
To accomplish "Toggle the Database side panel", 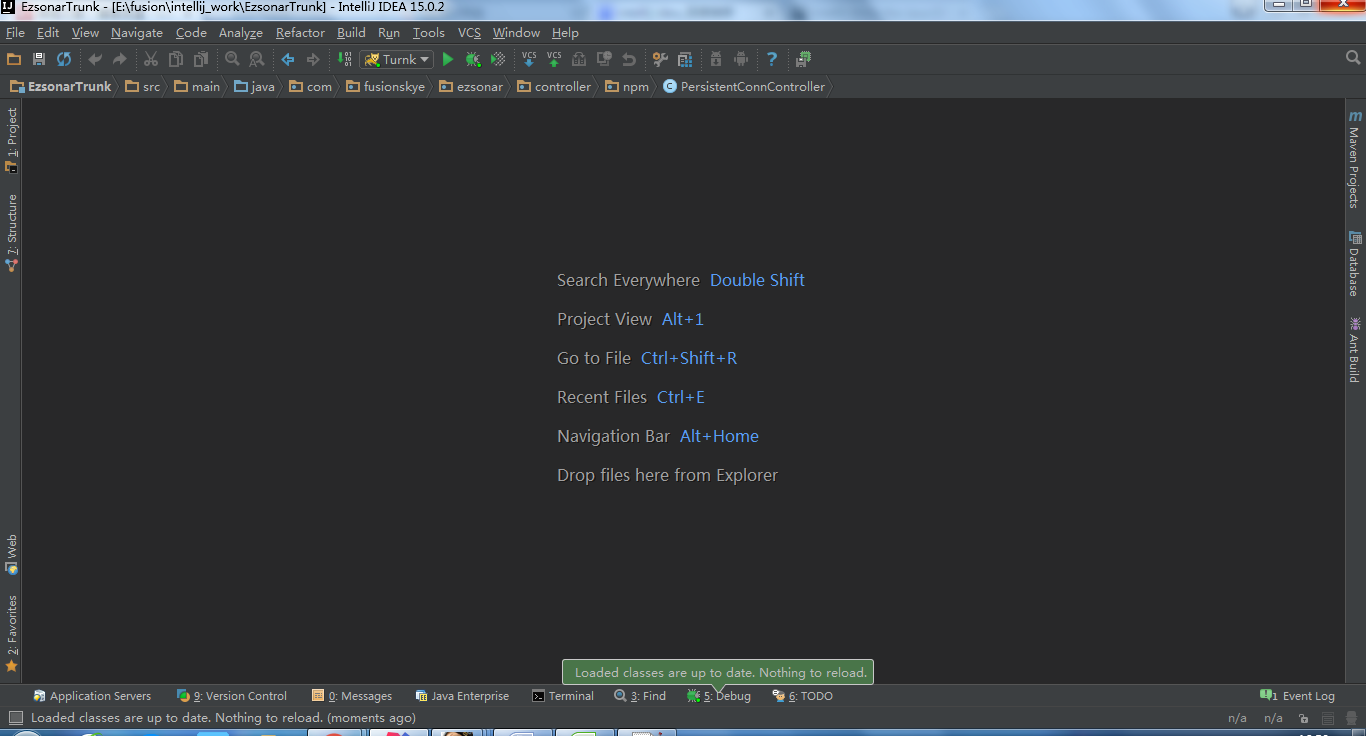I will point(1354,263).
